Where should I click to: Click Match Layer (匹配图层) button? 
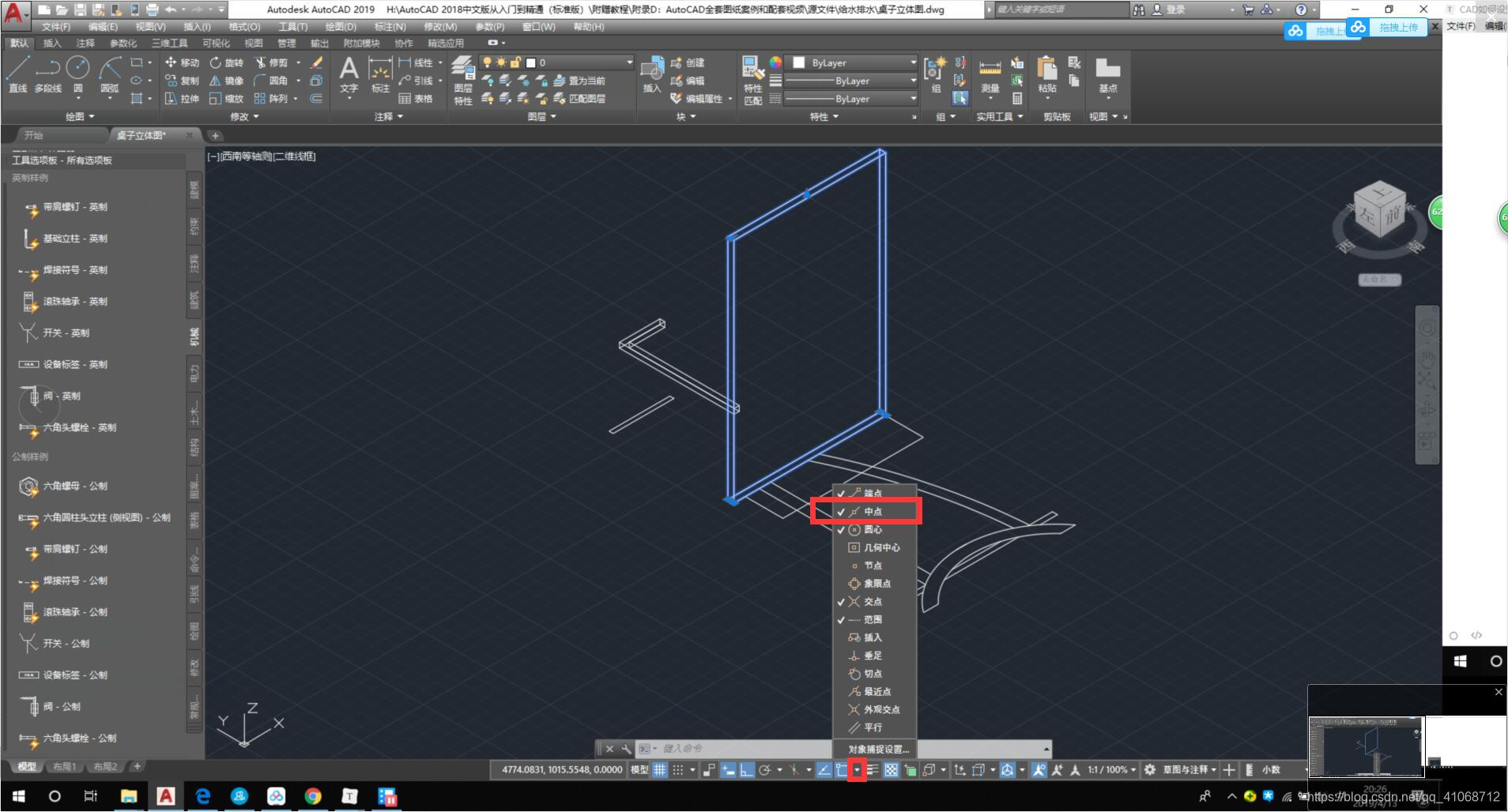click(579, 99)
